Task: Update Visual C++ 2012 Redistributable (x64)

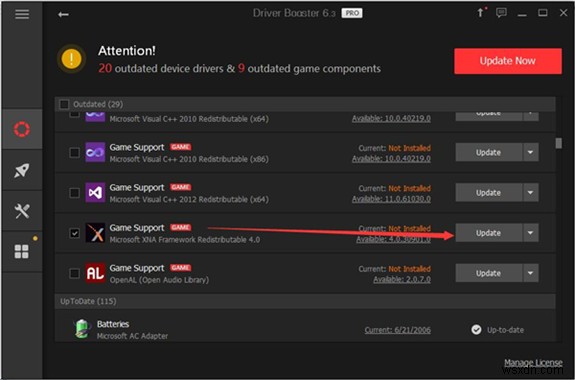Action: coord(488,193)
